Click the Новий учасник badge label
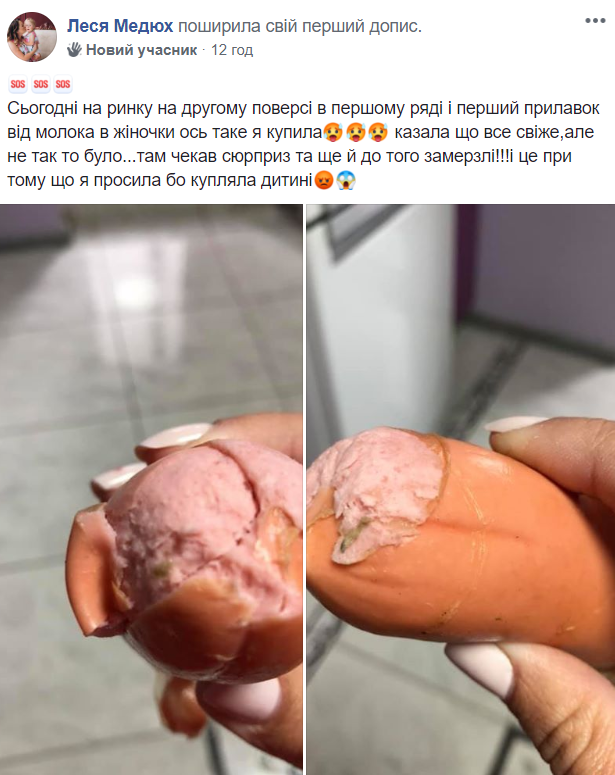Viewport: 615px width, 775px height. [x=141, y=50]
